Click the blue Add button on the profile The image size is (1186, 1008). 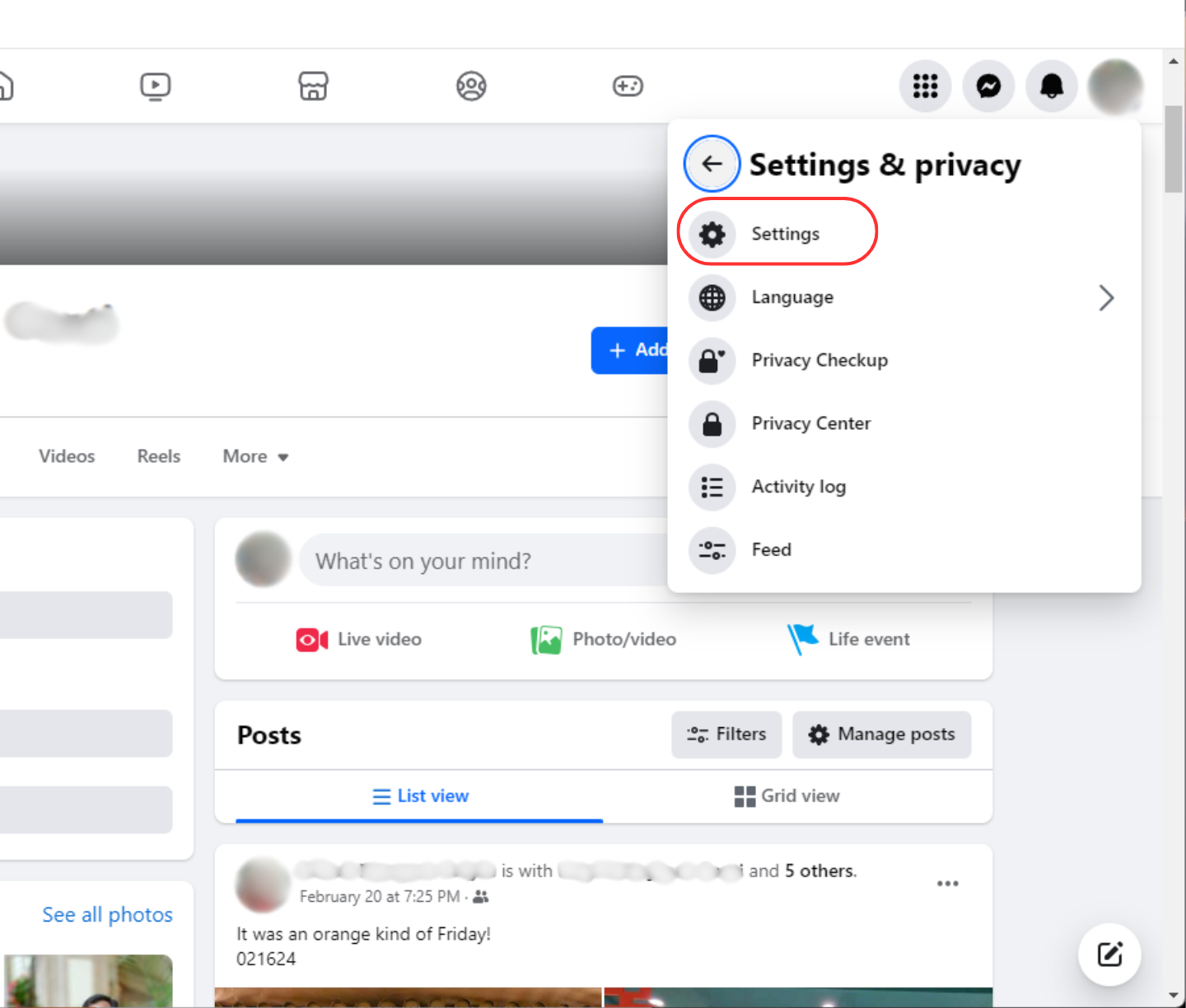[x=630, y=350]
